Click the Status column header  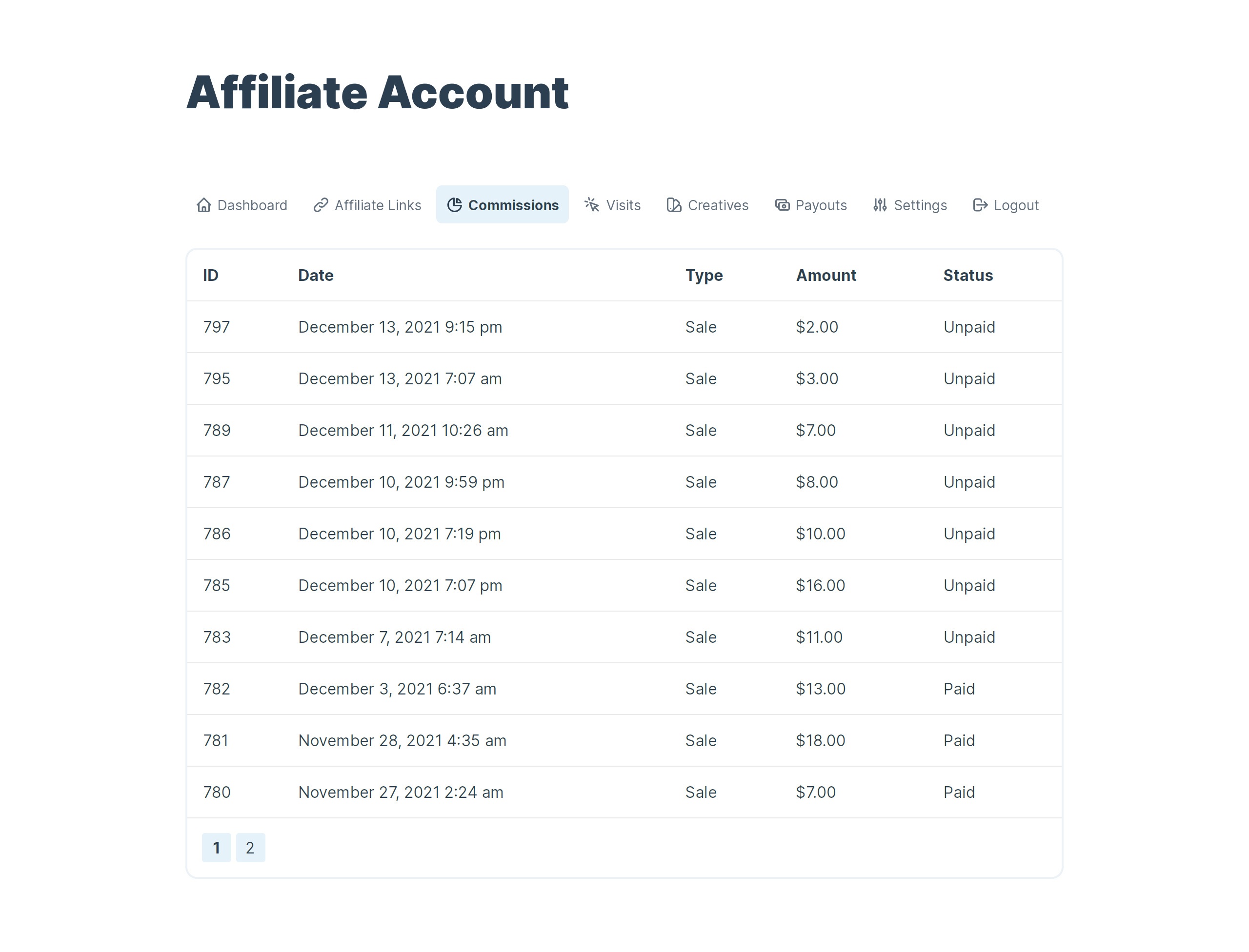(x=967, y=276)
